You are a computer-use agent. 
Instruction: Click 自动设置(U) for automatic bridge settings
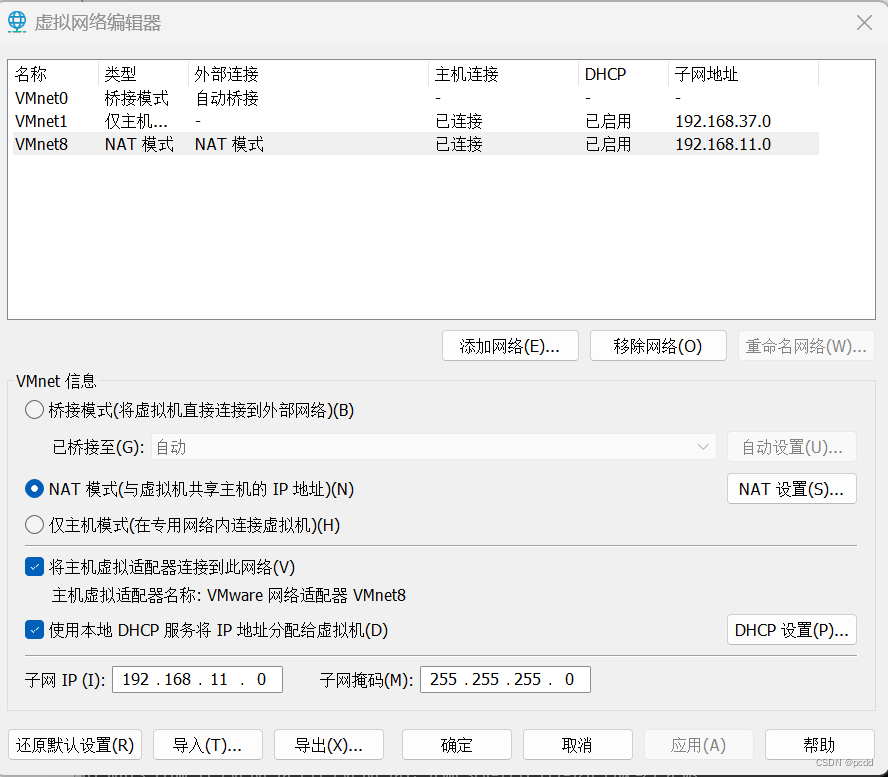[791, 446]
